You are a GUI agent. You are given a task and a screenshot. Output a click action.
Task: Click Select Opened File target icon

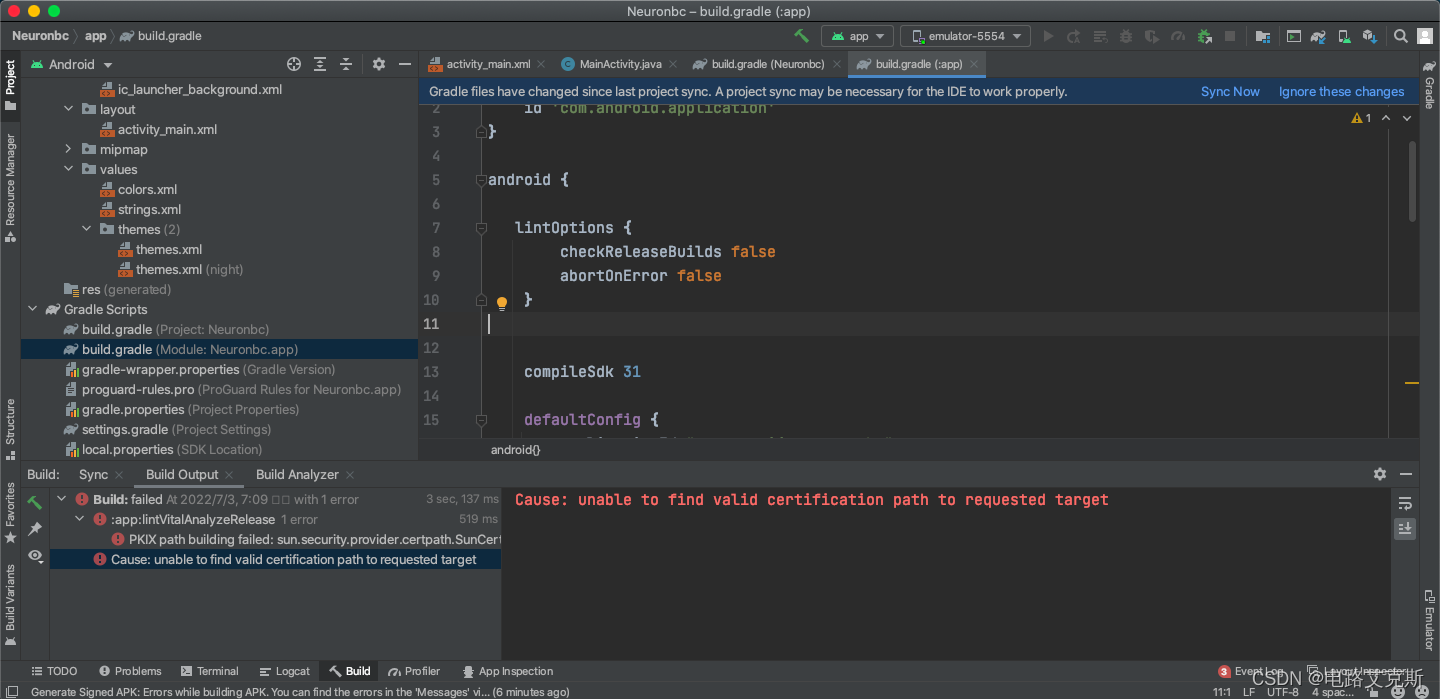(x=294, y=64)
